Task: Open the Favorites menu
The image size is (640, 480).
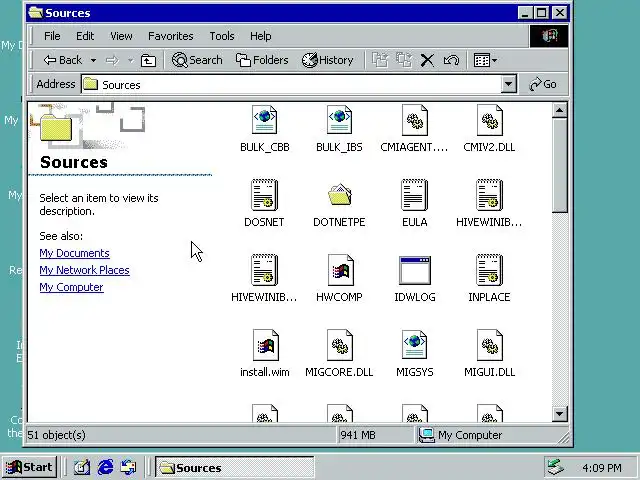Action: pos(171,36)
